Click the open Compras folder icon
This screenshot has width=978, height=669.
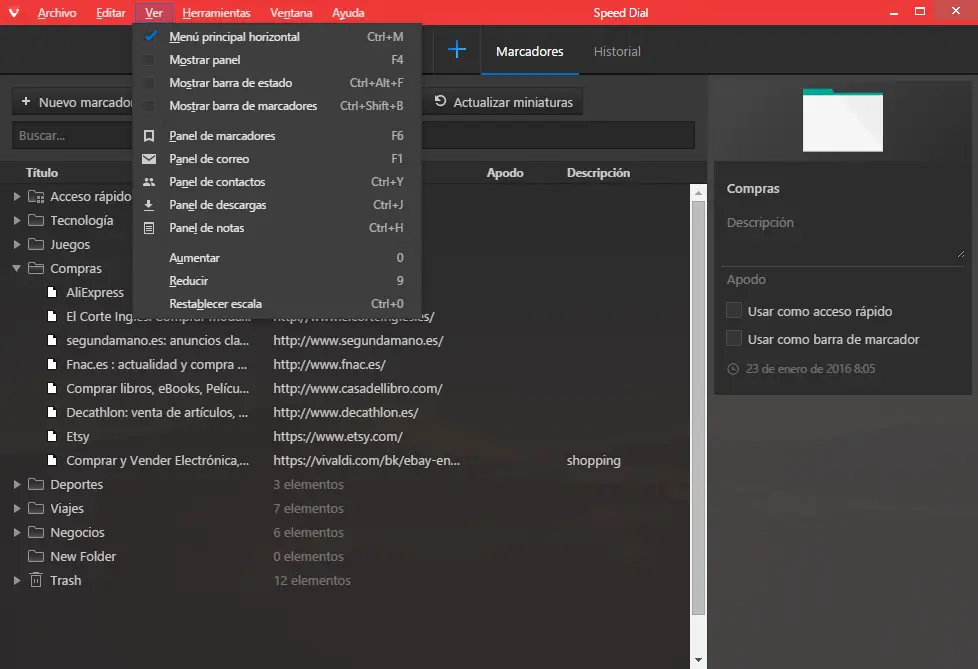click(x=36, y=268)
